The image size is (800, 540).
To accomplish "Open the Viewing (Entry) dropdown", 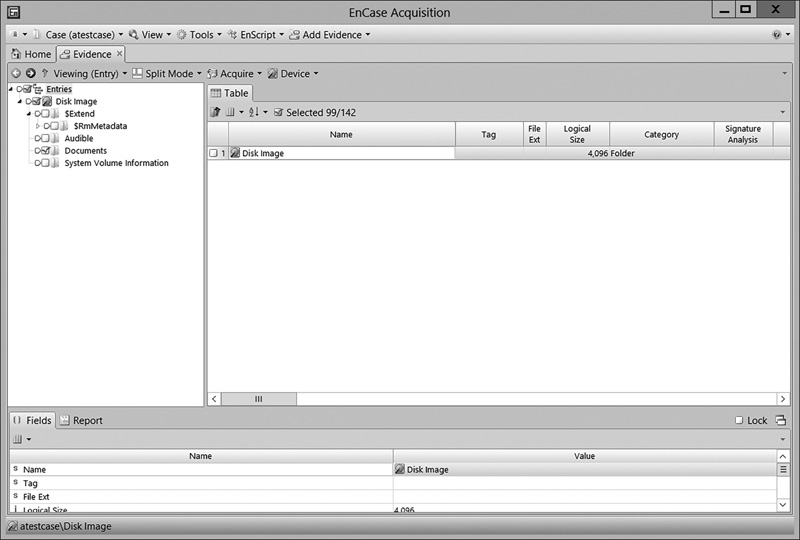I will 90,73.
